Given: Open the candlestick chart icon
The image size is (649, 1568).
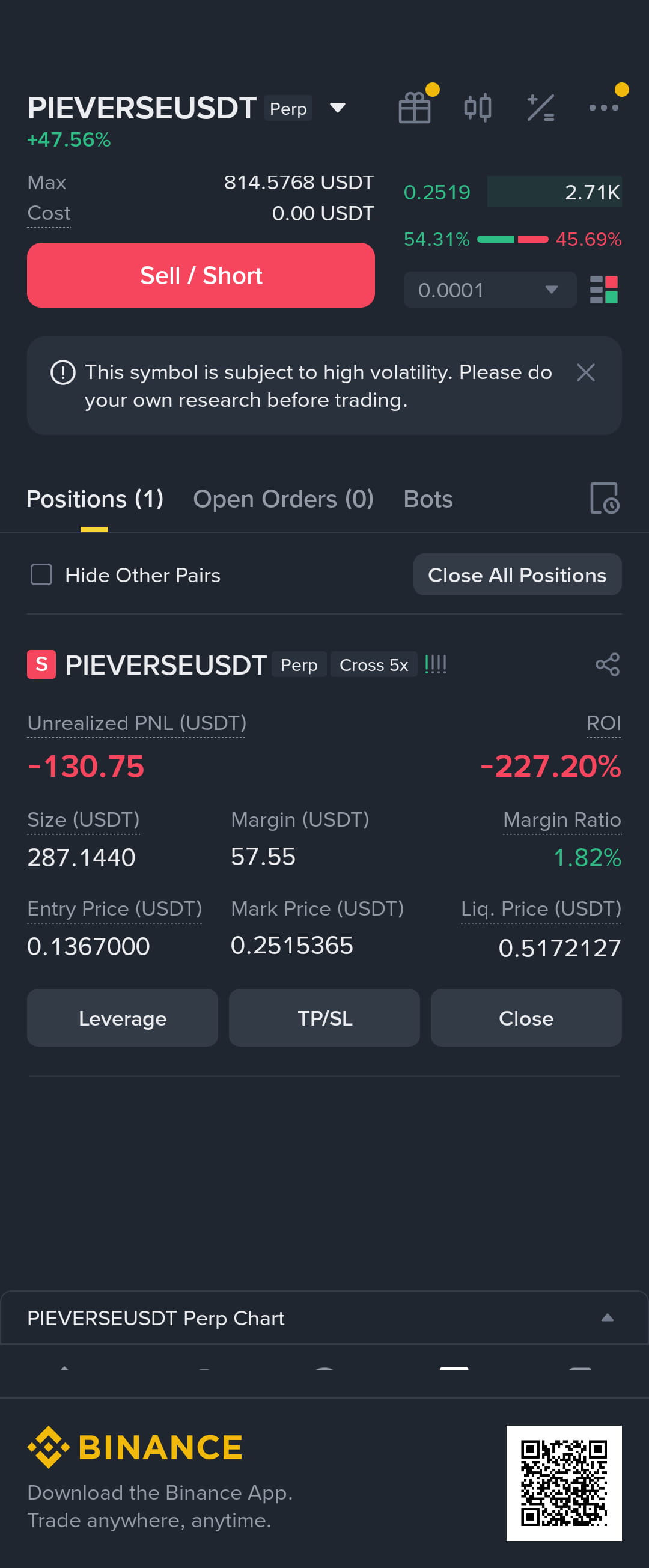Looking at the screenshot, I should point(477,108).
